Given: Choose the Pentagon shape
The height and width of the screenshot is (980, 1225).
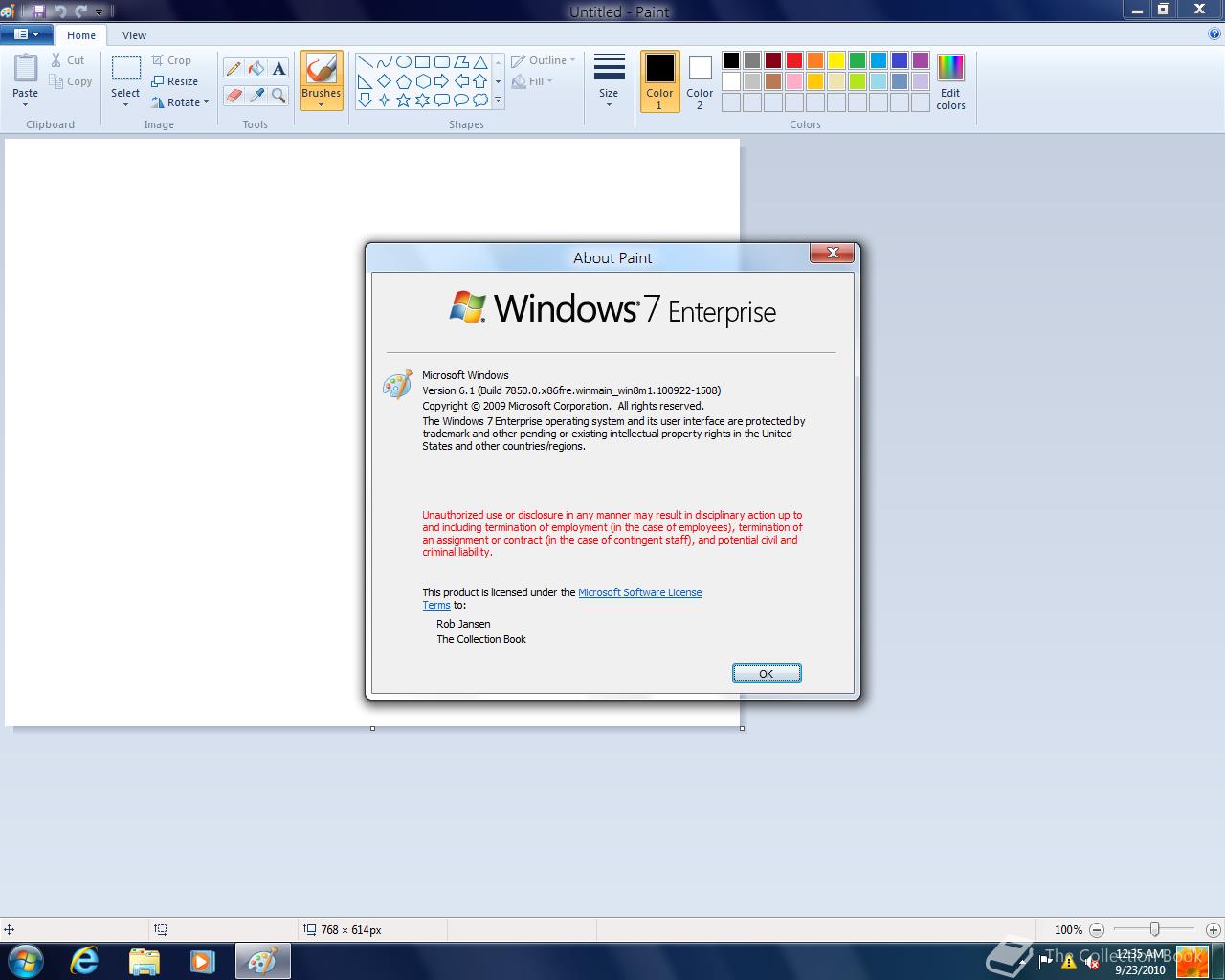Looking at the screenshot, I should click(x=404, y=81).
